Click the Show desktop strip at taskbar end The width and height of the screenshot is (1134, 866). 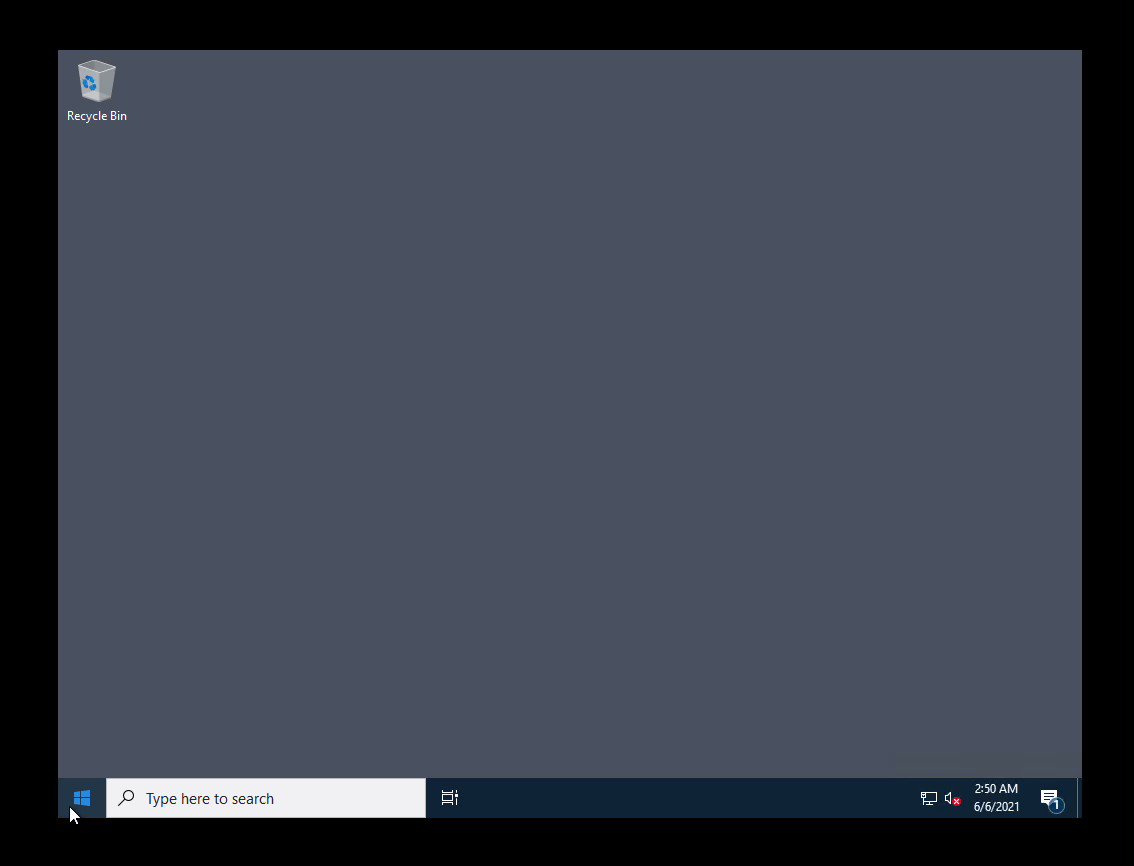(x=1079, y=798)
